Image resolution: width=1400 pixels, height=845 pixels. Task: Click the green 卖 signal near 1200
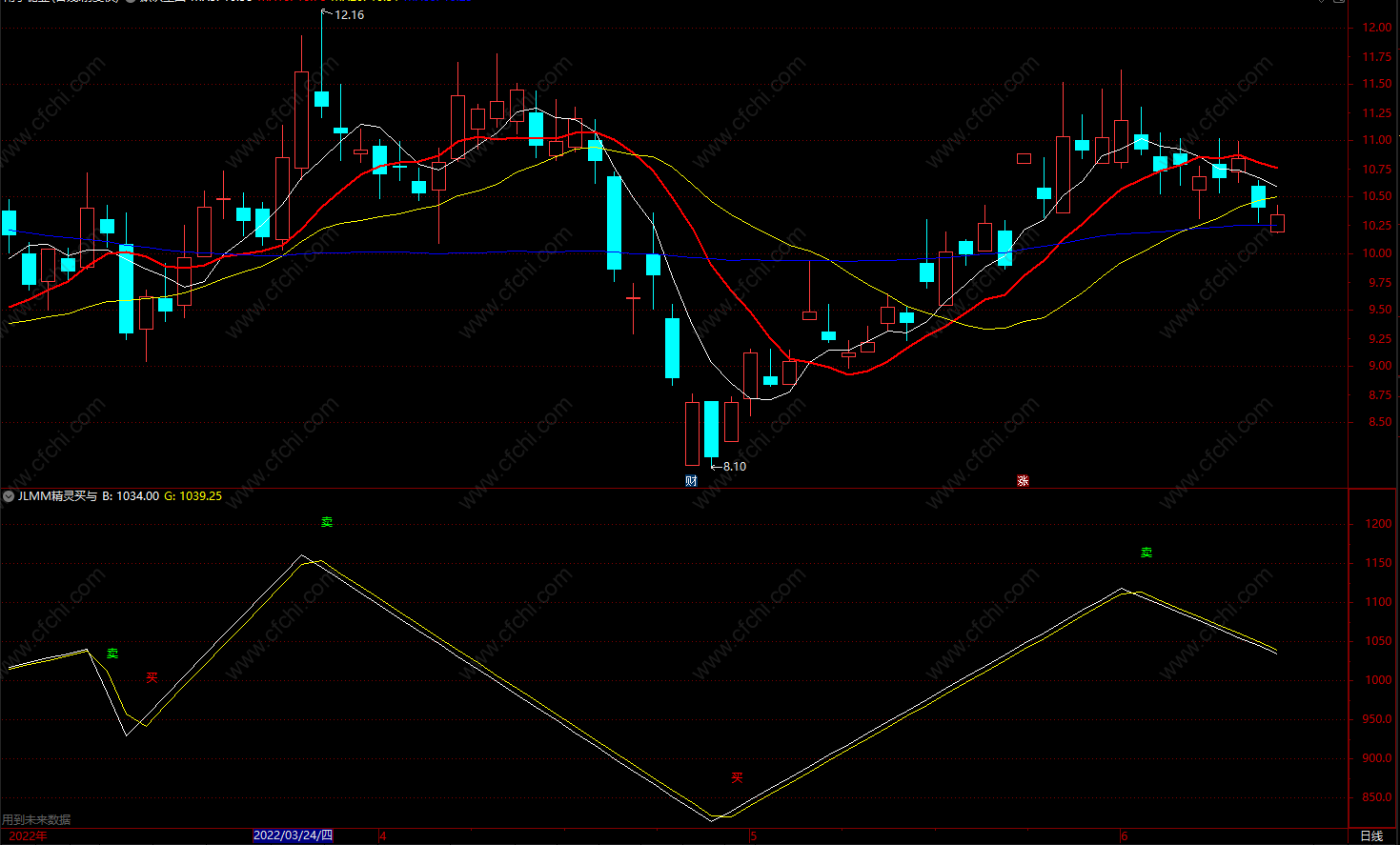point(327,522)
